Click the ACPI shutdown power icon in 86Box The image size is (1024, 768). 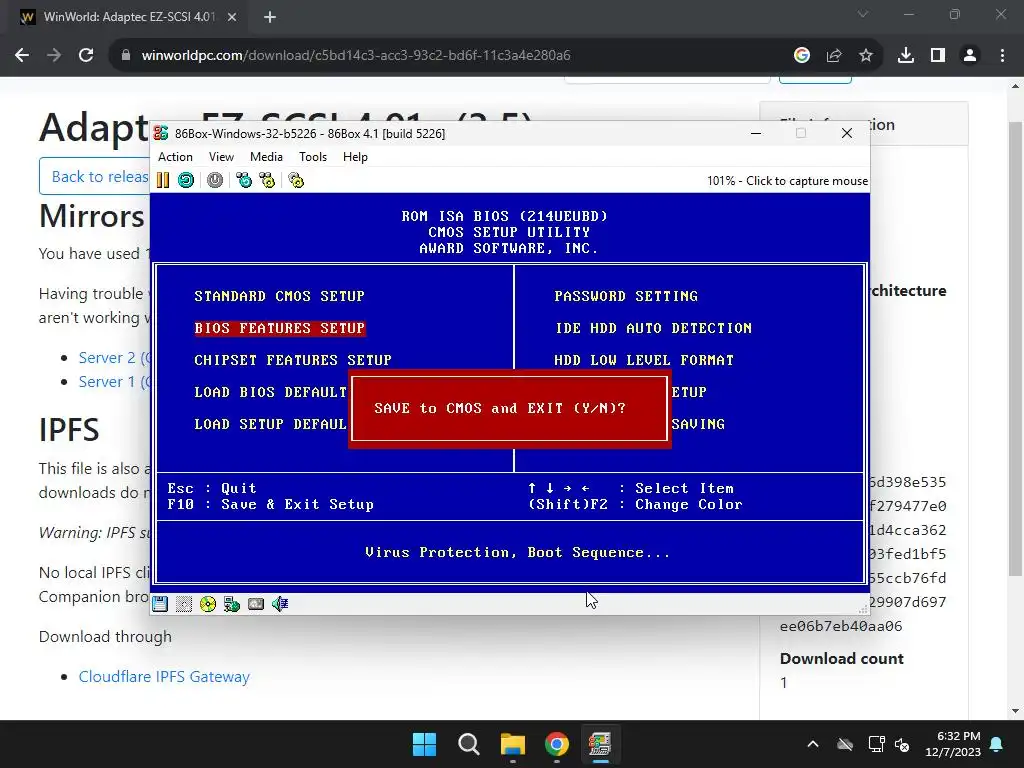pyautogui.click(x=215, y=180)
